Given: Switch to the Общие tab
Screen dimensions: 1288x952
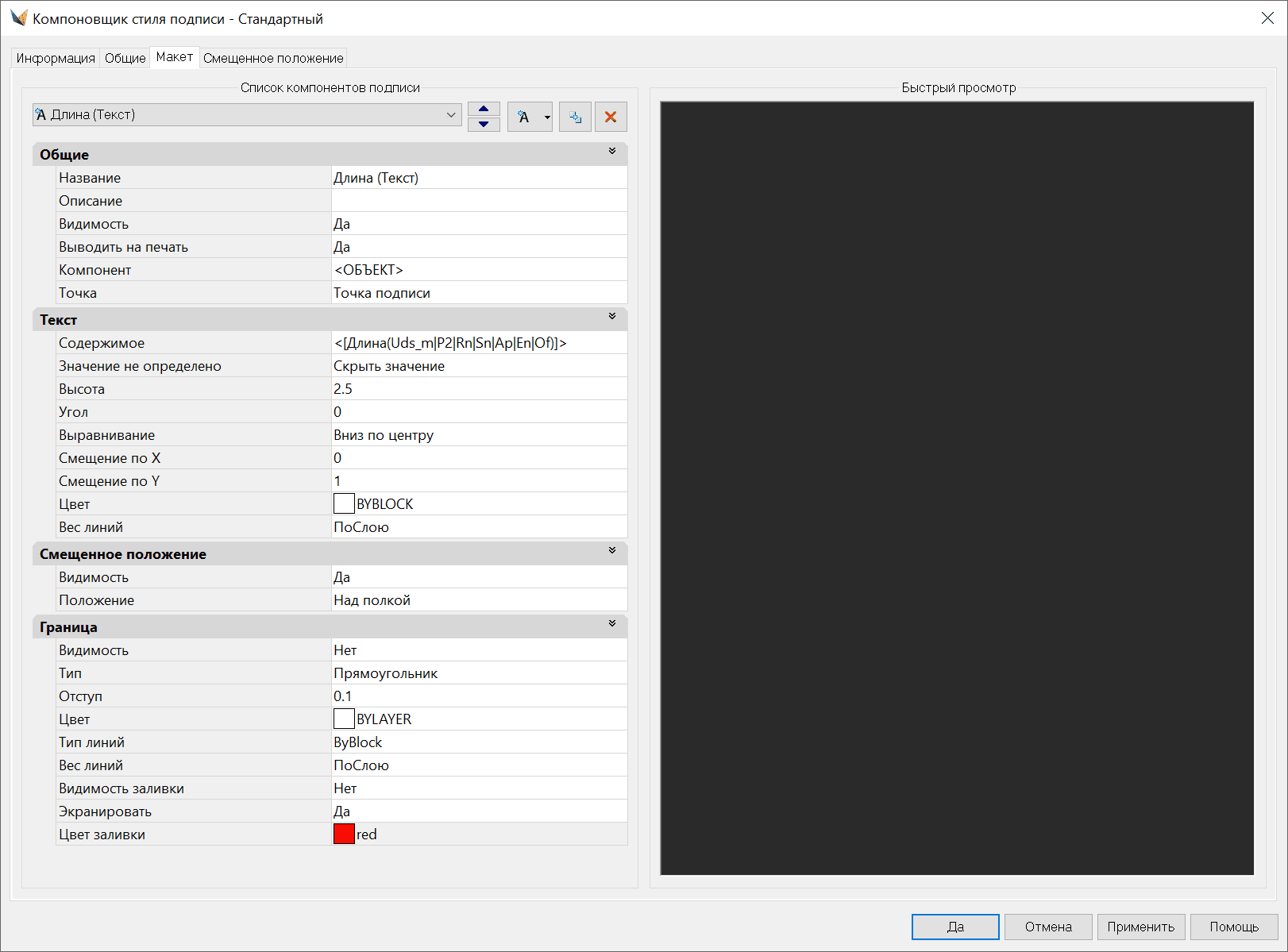Looking at the screenshot, I should point(125,58).
